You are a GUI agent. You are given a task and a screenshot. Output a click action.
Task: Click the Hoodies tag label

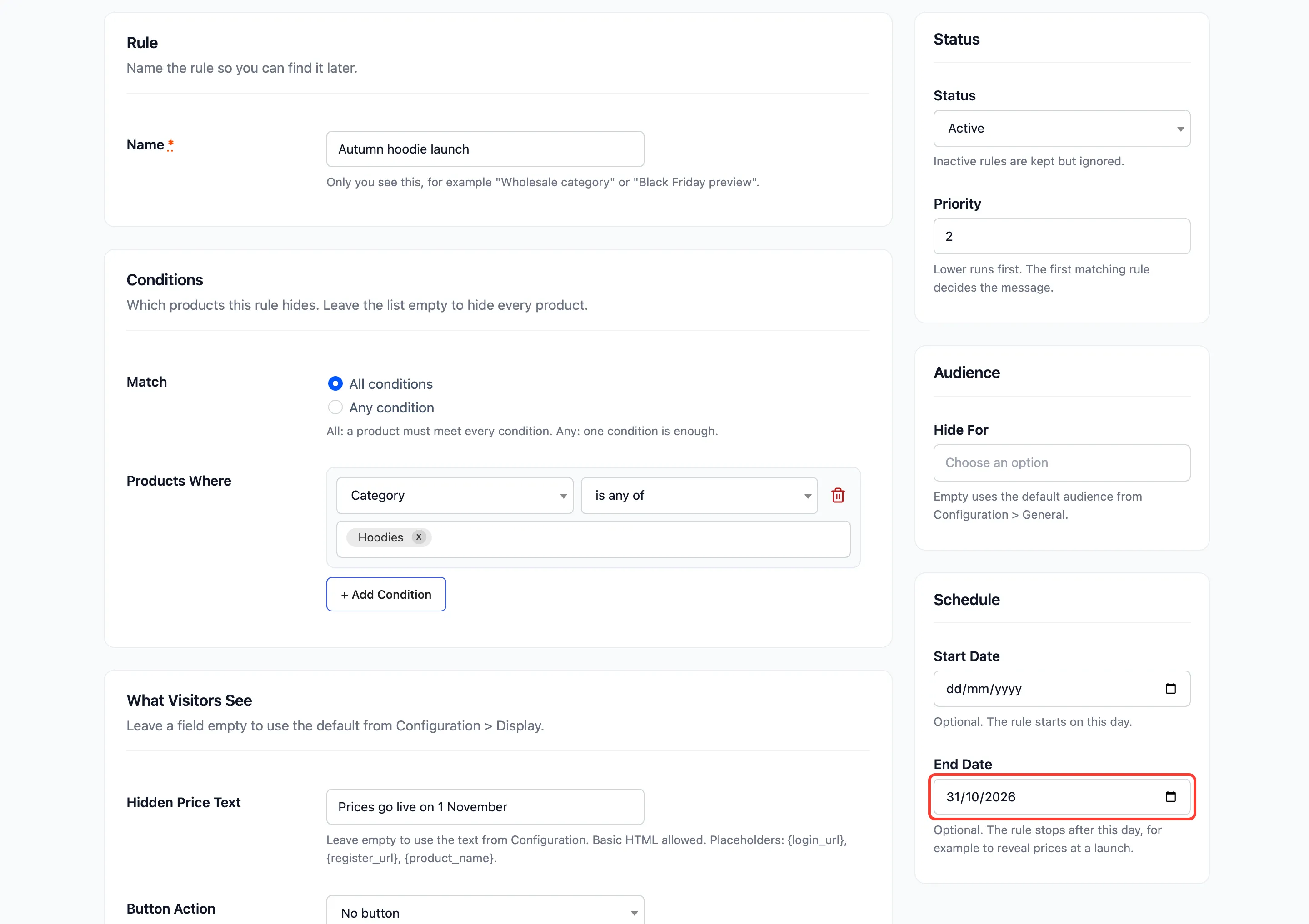(x=380, y=537)
